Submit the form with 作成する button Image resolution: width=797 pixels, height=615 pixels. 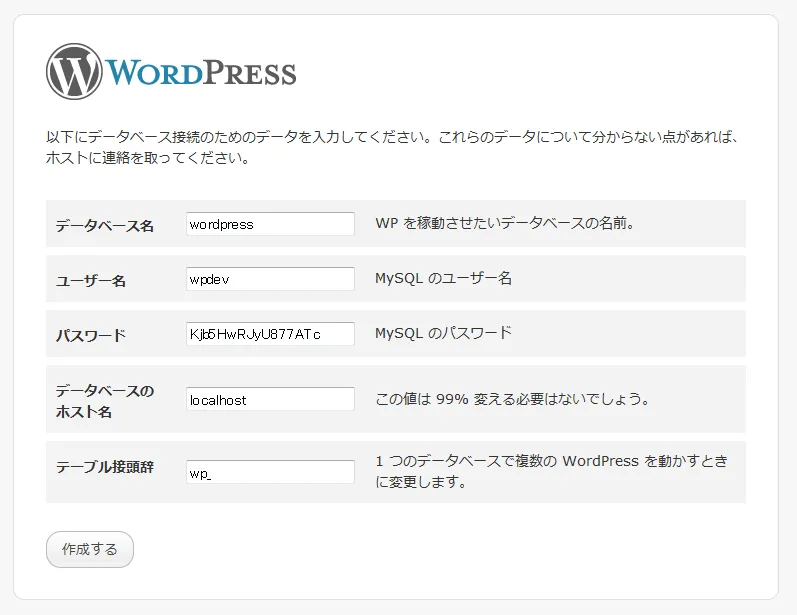pyautogui.click(x=90, y=549)
